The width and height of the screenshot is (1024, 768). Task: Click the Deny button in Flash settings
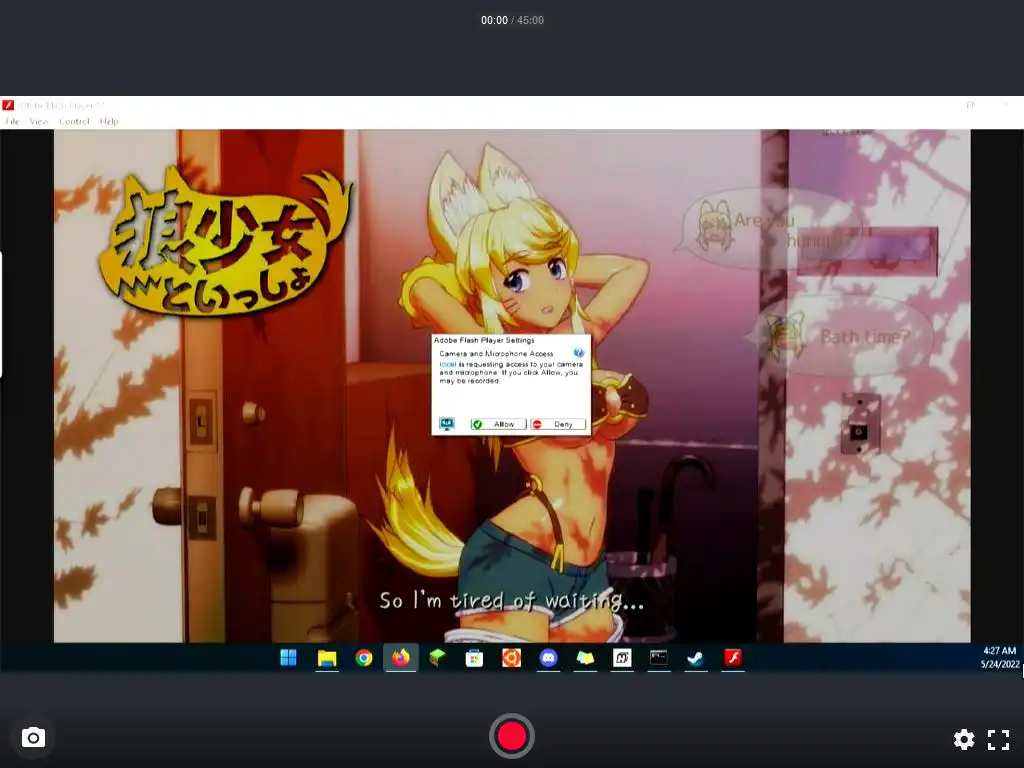tap(558, 424)
